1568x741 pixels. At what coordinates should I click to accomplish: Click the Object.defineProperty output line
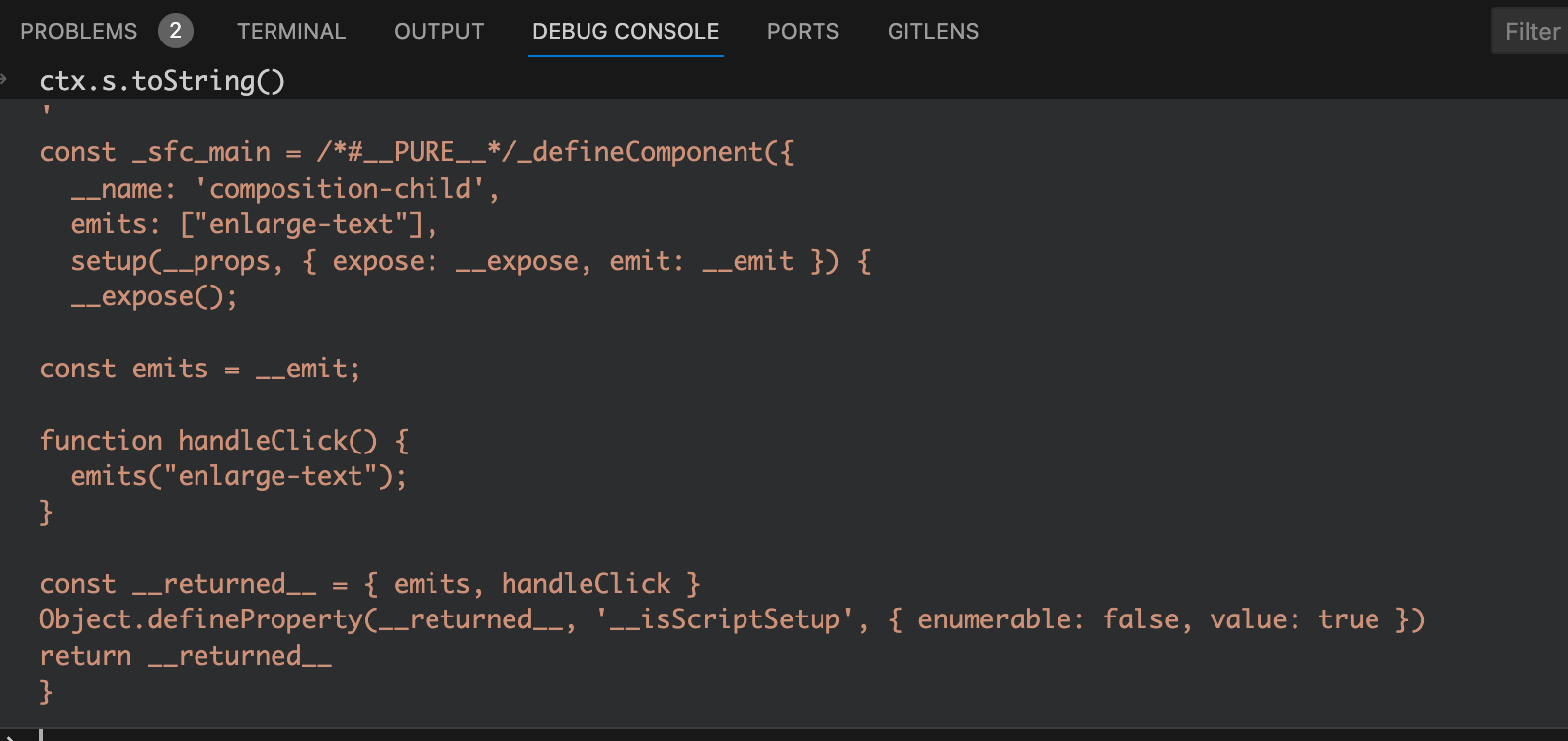tap(732, 619)
